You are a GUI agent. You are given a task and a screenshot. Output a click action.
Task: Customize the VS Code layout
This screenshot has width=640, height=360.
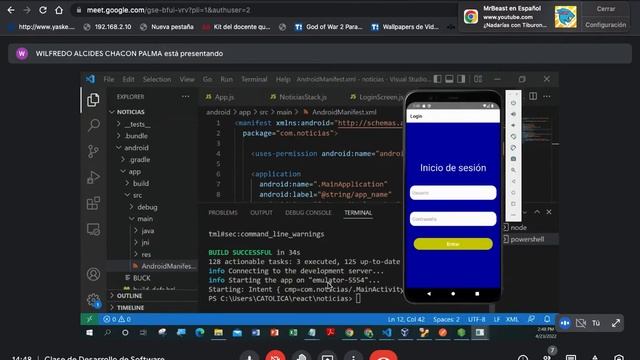coord(478,79)
